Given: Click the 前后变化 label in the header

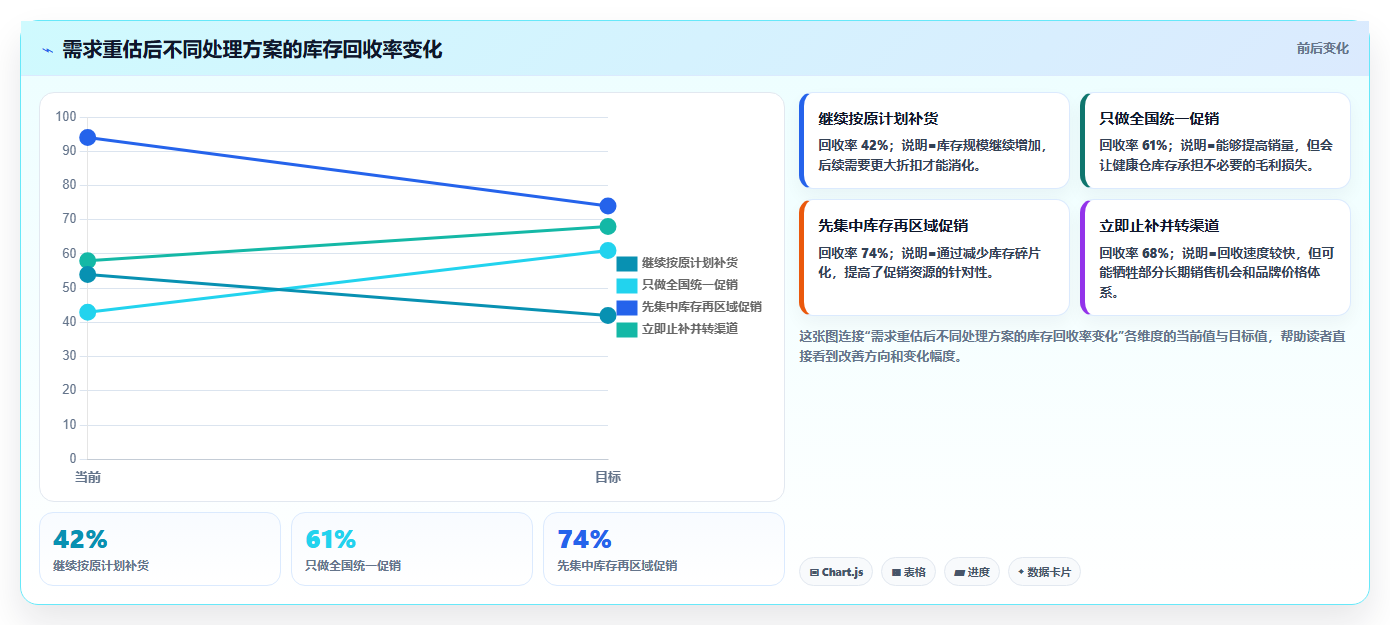Looking at the screenshot, I should pos(1322,48).
